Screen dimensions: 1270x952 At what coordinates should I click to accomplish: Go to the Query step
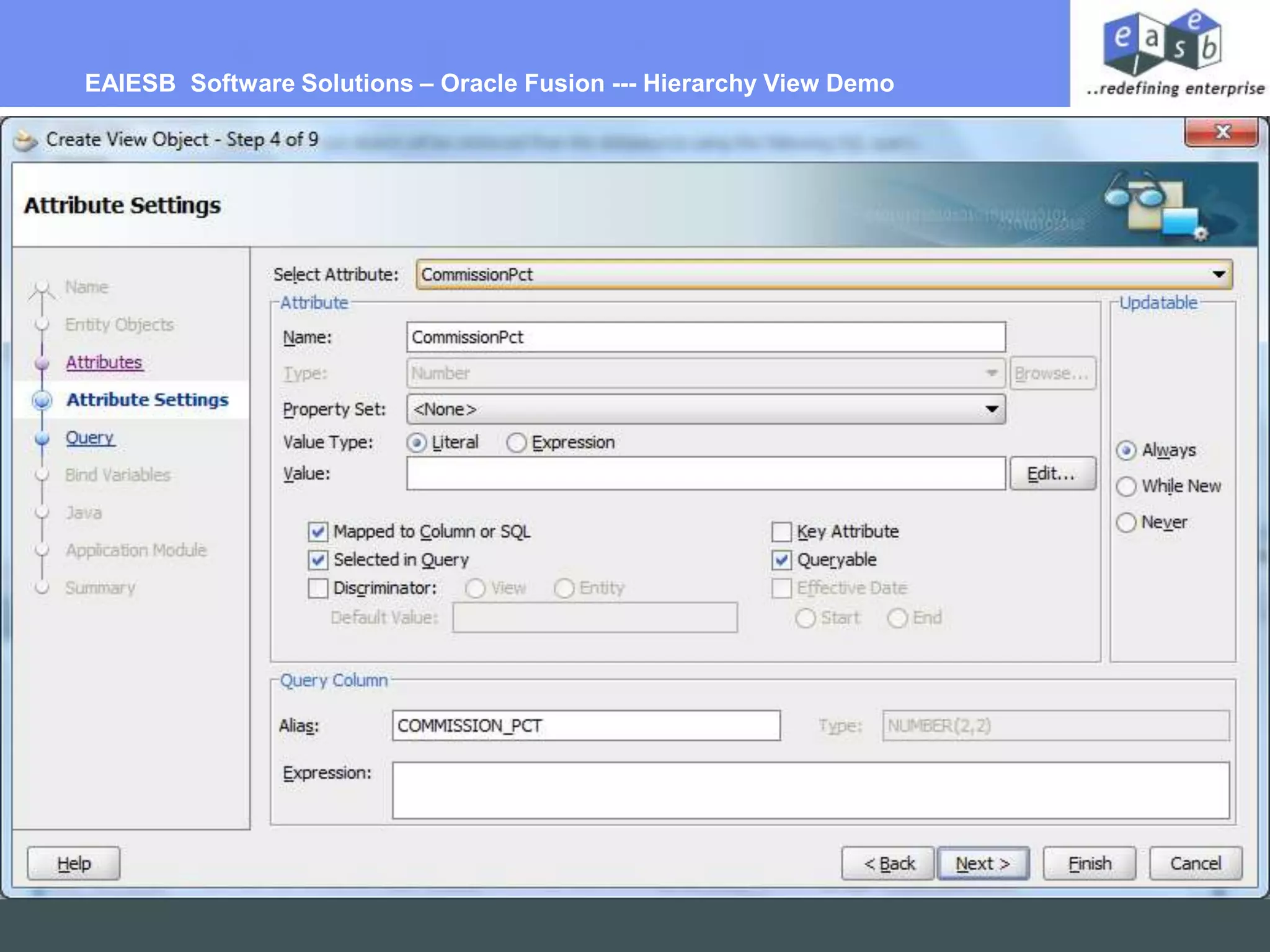tap(90, 438)
